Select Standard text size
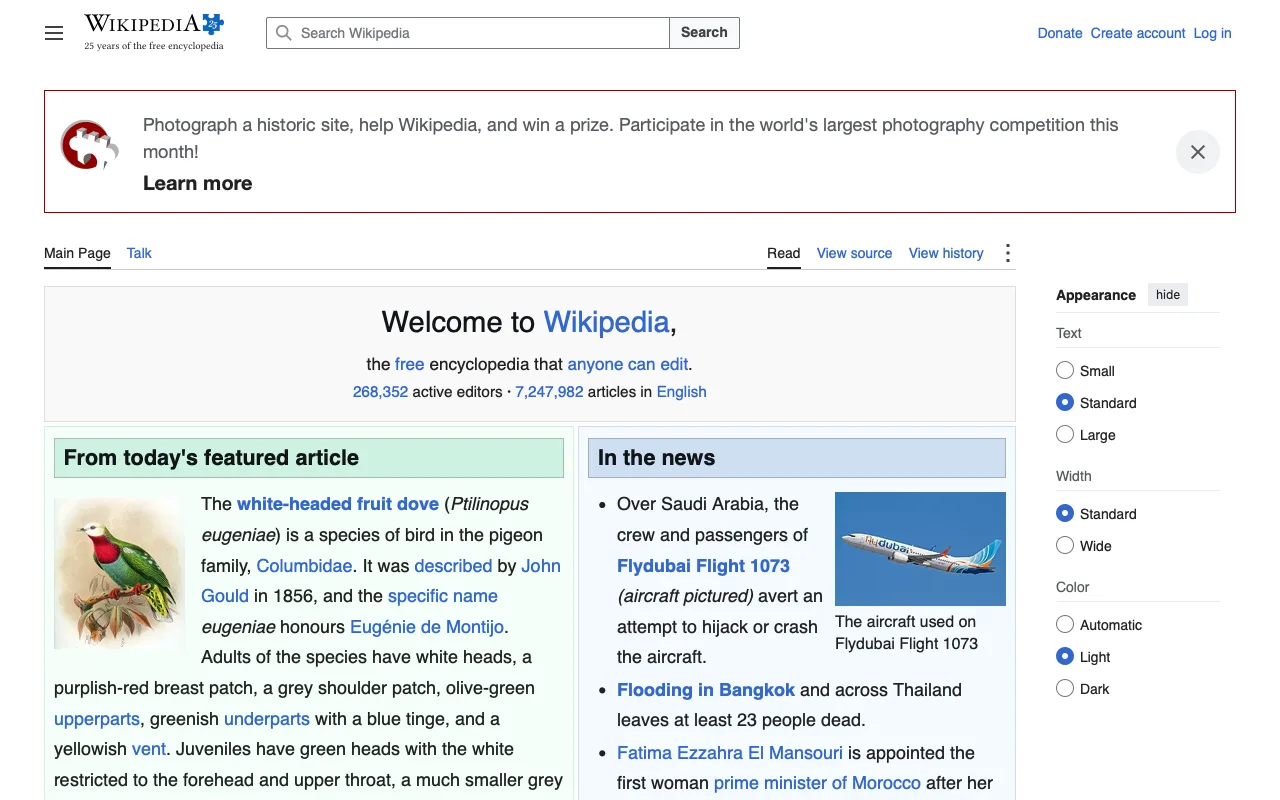 pyautogui.click(x=1065, y=403)
